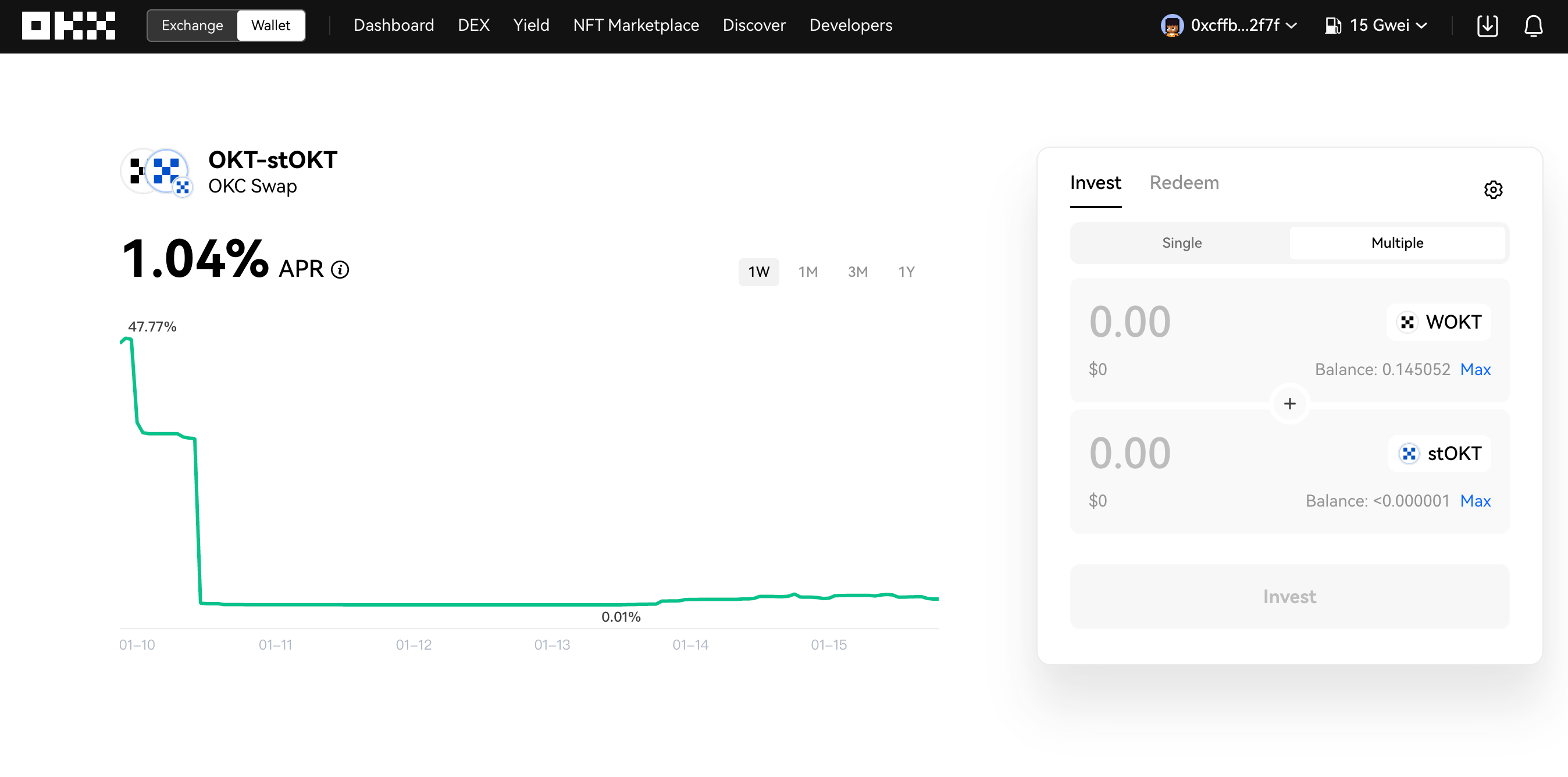The height and width of the screenshot is (777, 1568).
Task: Click the large Invest button
Action: coord(1289,596)
